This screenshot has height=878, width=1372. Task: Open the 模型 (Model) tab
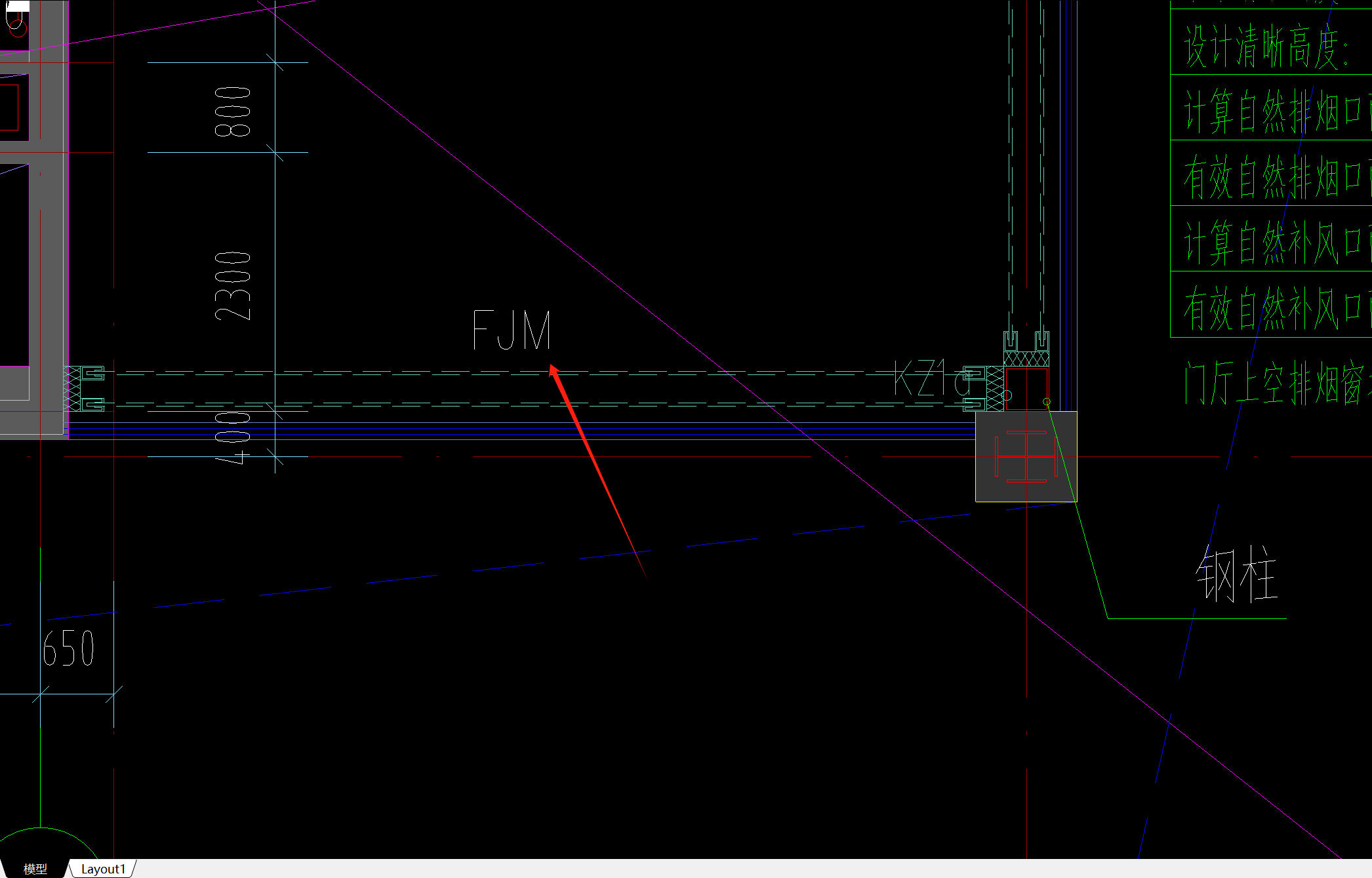(x=35, y=869)
